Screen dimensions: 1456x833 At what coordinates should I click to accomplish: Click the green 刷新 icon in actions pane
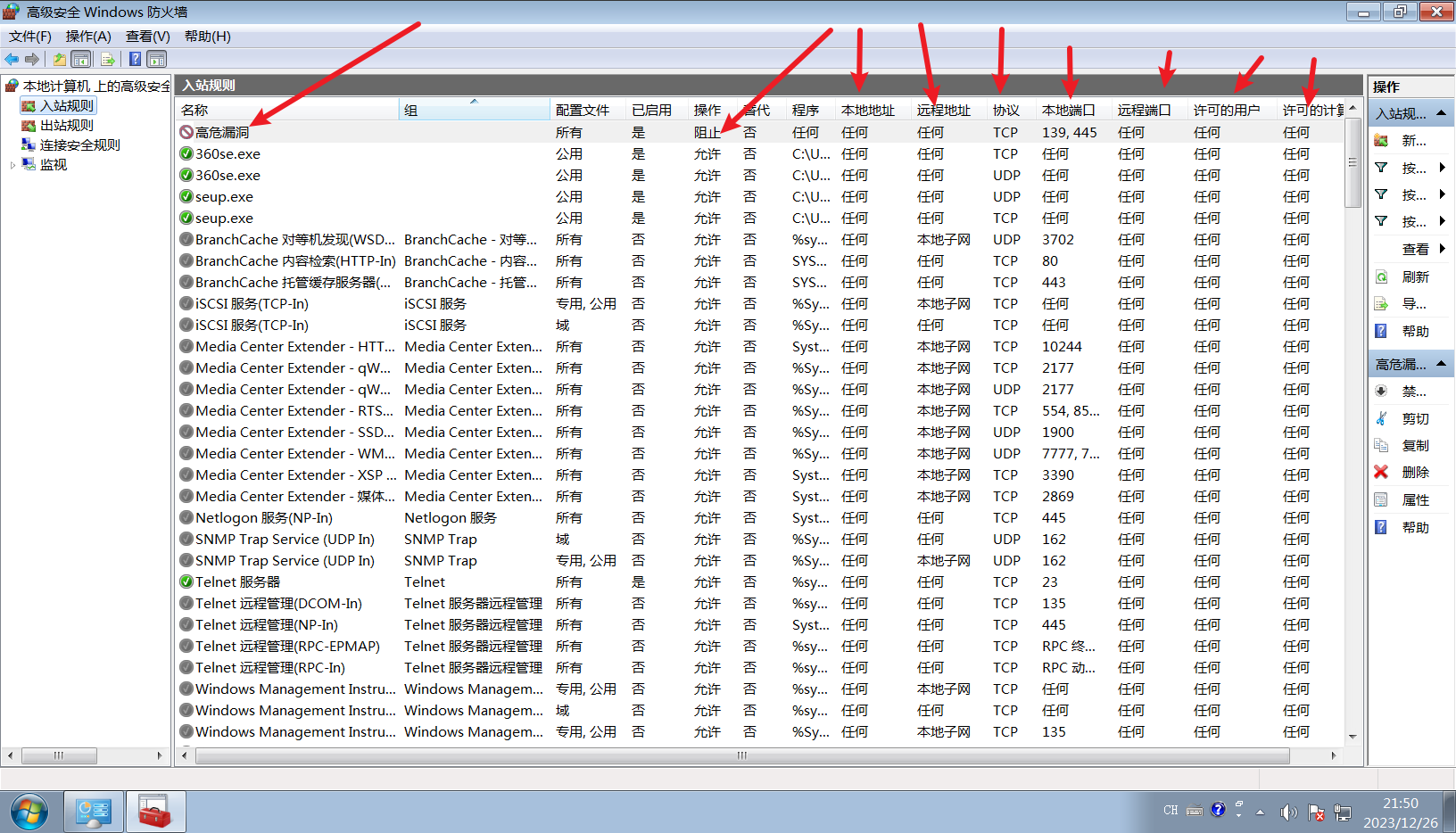(x=1381, y=277)
